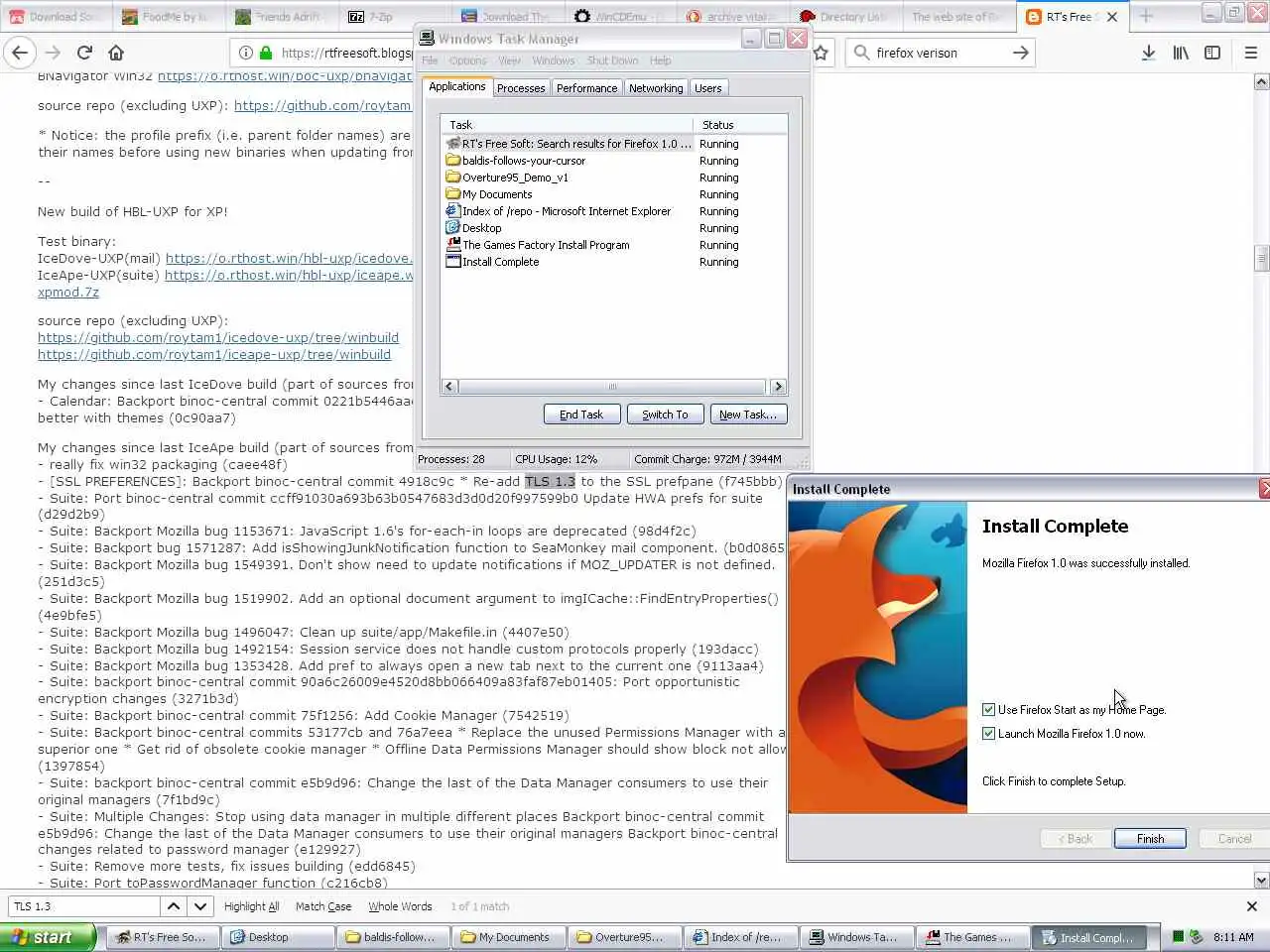Switch to Applications tab
The width and height of the screenshot is (1270, 952).
pyautogui.click(x=457, y=87)
